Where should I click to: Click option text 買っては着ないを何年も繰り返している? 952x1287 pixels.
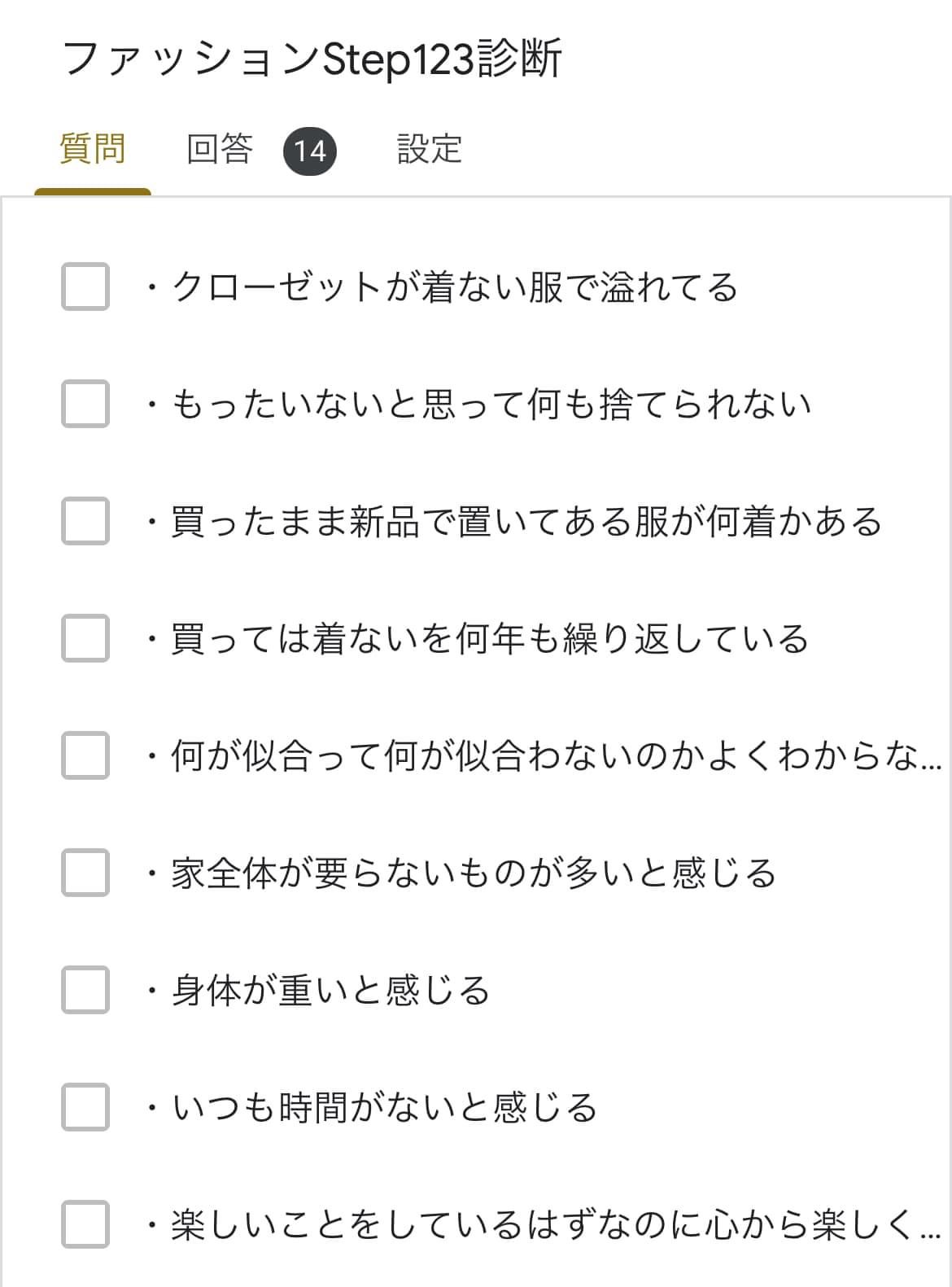(x=490, y=639)
